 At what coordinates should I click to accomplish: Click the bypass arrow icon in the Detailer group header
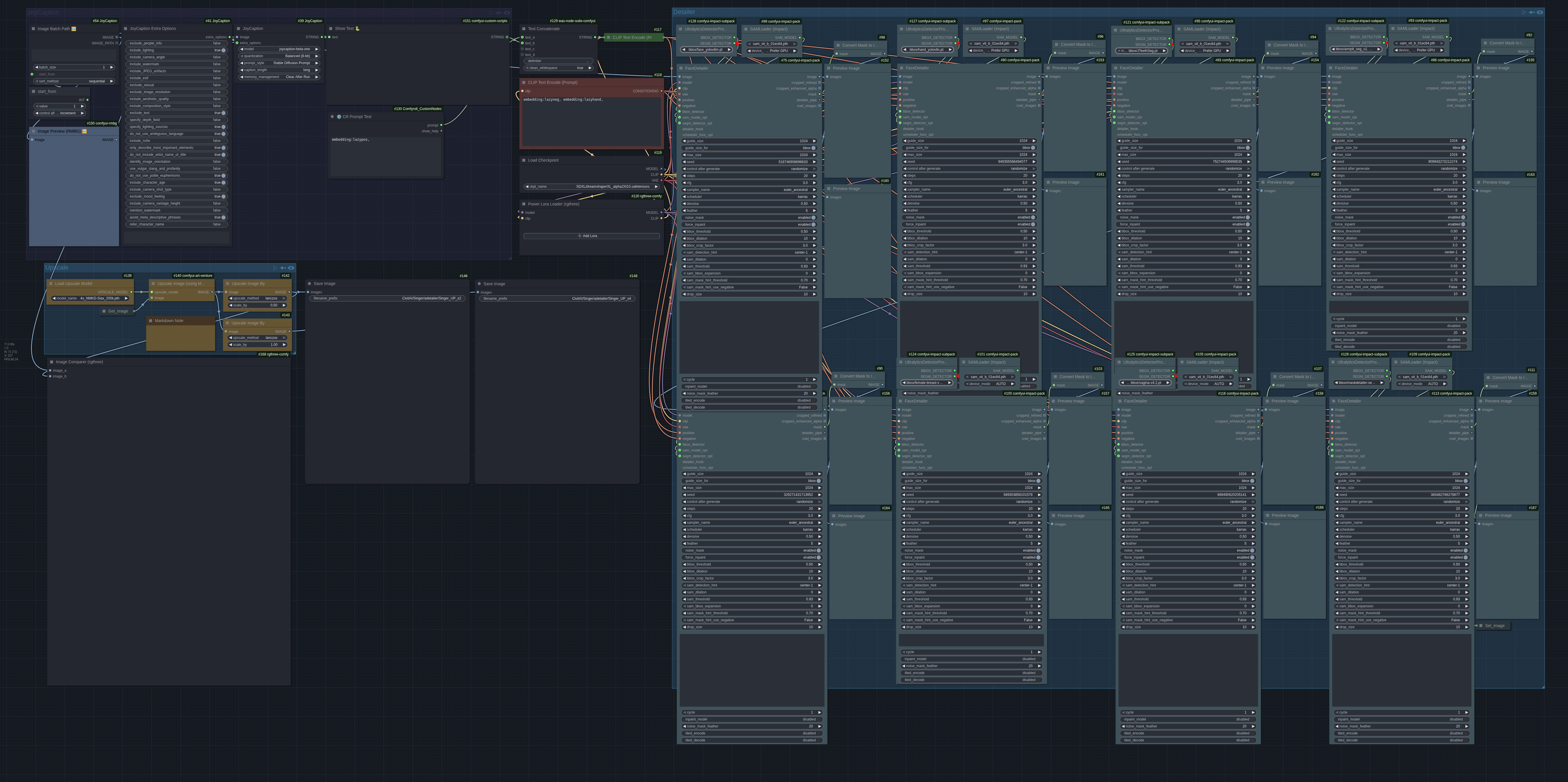(1531, 12)
